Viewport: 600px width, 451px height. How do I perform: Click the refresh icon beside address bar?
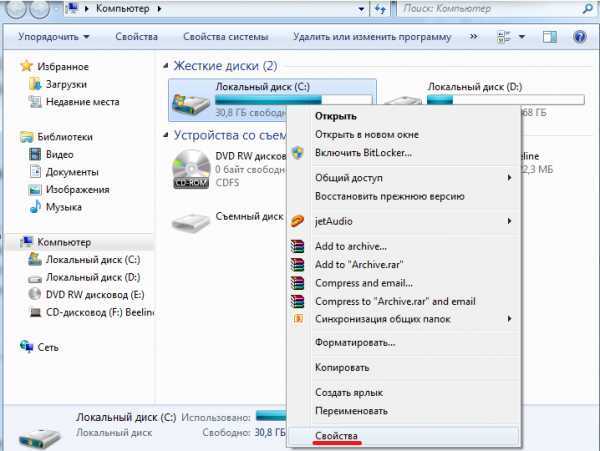click(380, 9)
